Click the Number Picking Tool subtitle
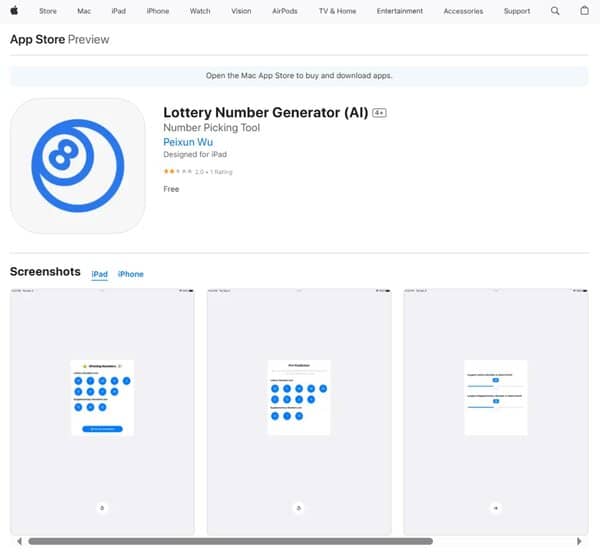Image resolution: width=600 pixels, height=558 pixels. (212, 127)
